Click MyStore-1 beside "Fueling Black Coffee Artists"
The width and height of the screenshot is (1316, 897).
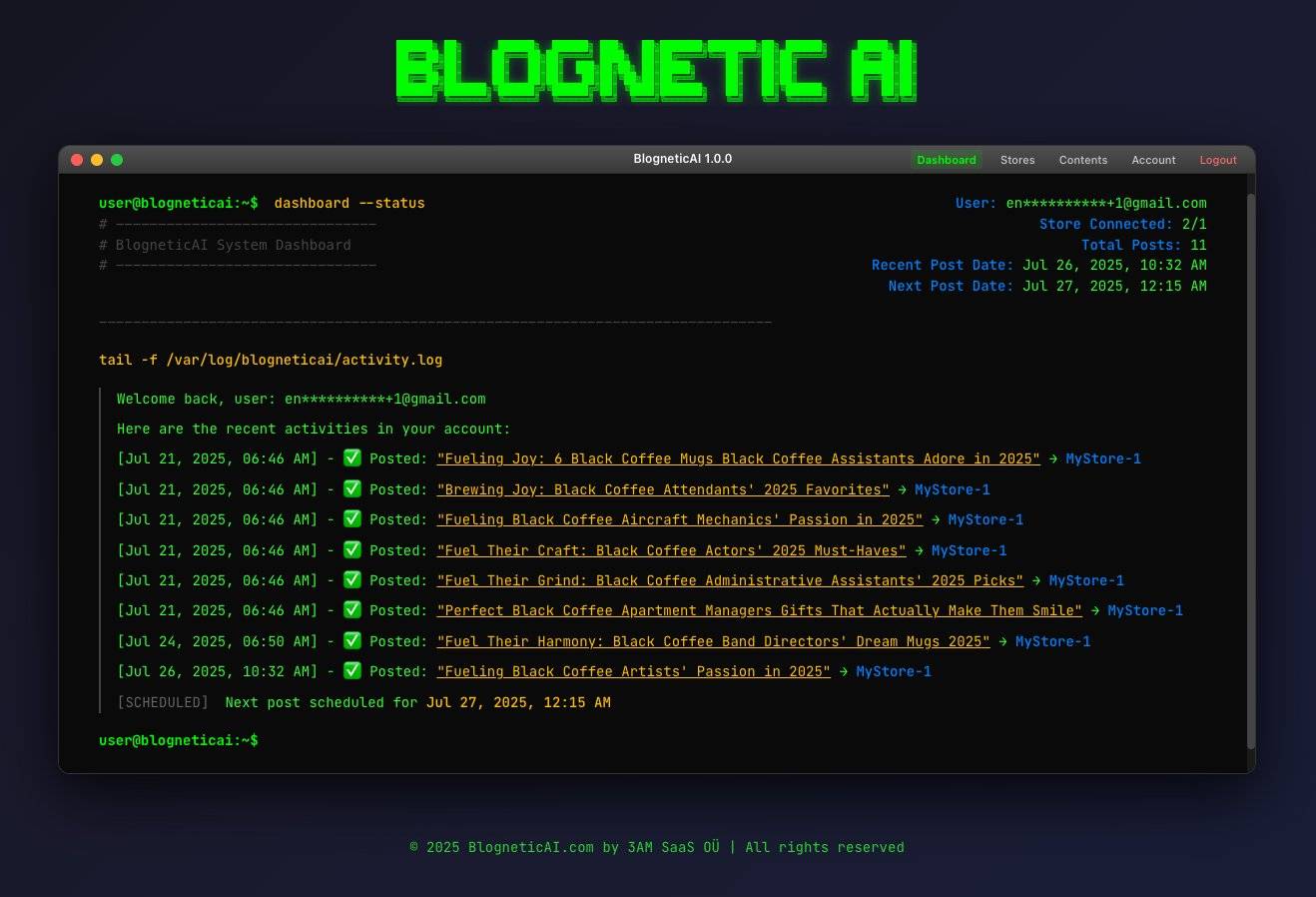tap(893, 671)
